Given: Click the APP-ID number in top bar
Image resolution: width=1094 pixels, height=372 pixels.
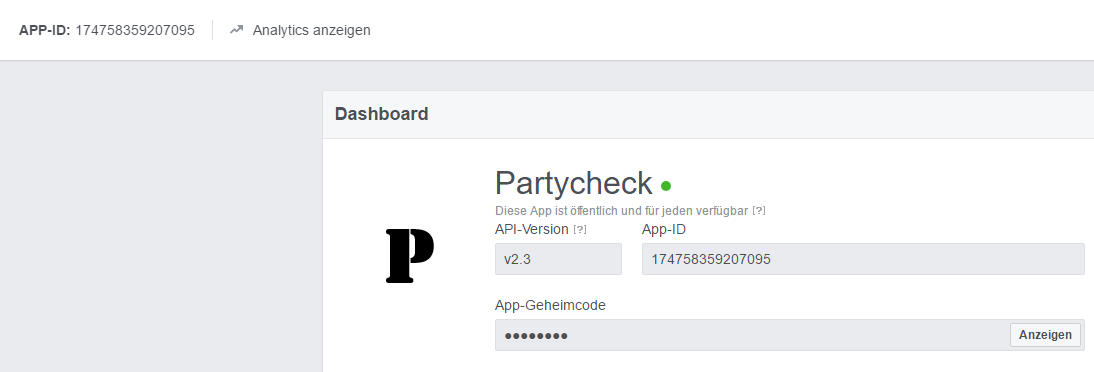Looking at the screenshot, I should point(135,30).
